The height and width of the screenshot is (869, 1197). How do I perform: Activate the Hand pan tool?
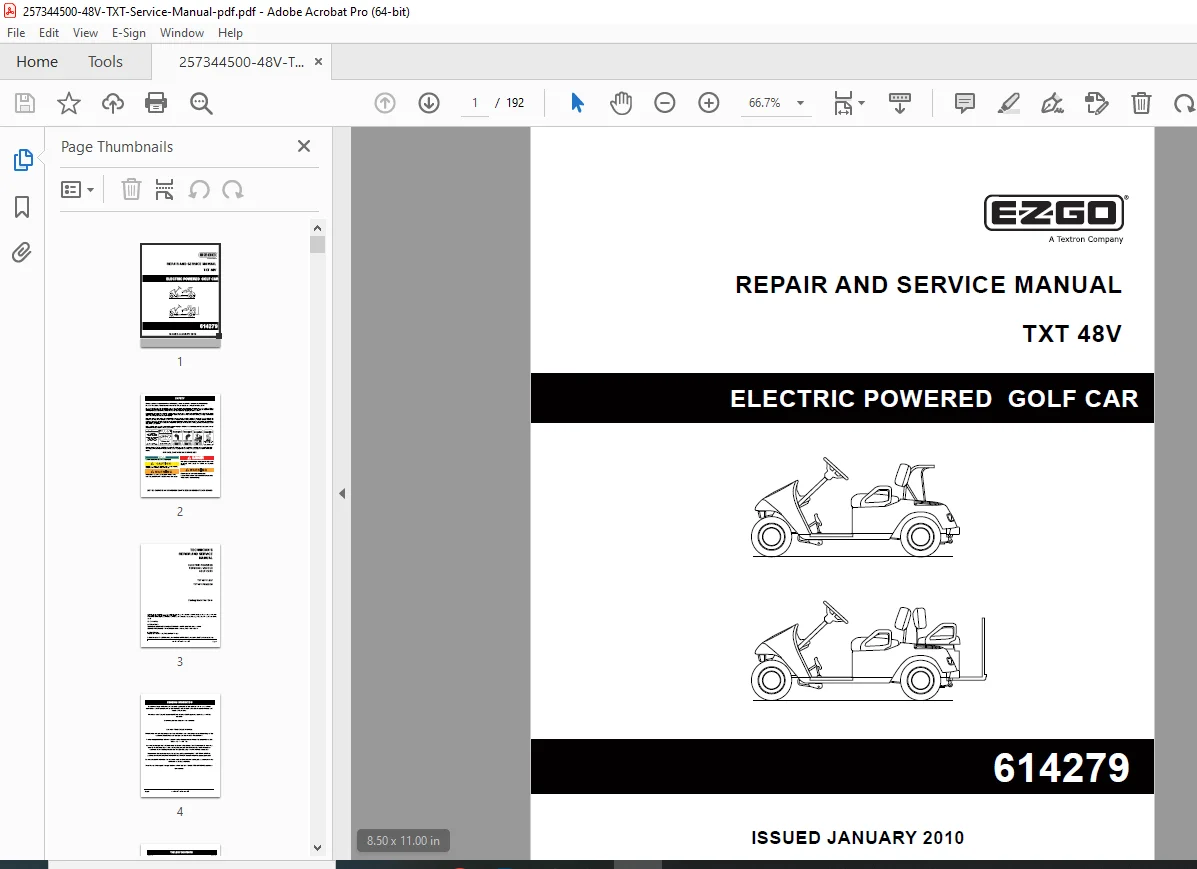[621, 103]
